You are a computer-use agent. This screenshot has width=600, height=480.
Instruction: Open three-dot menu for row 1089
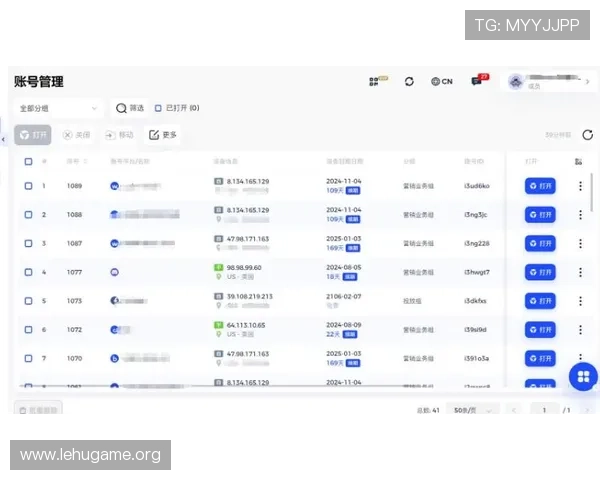[580, 186]
